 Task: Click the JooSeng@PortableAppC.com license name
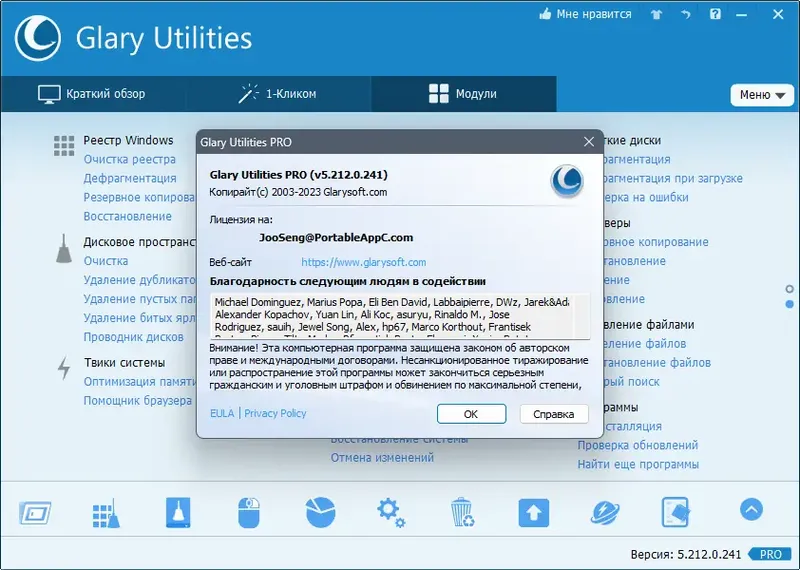336,238
